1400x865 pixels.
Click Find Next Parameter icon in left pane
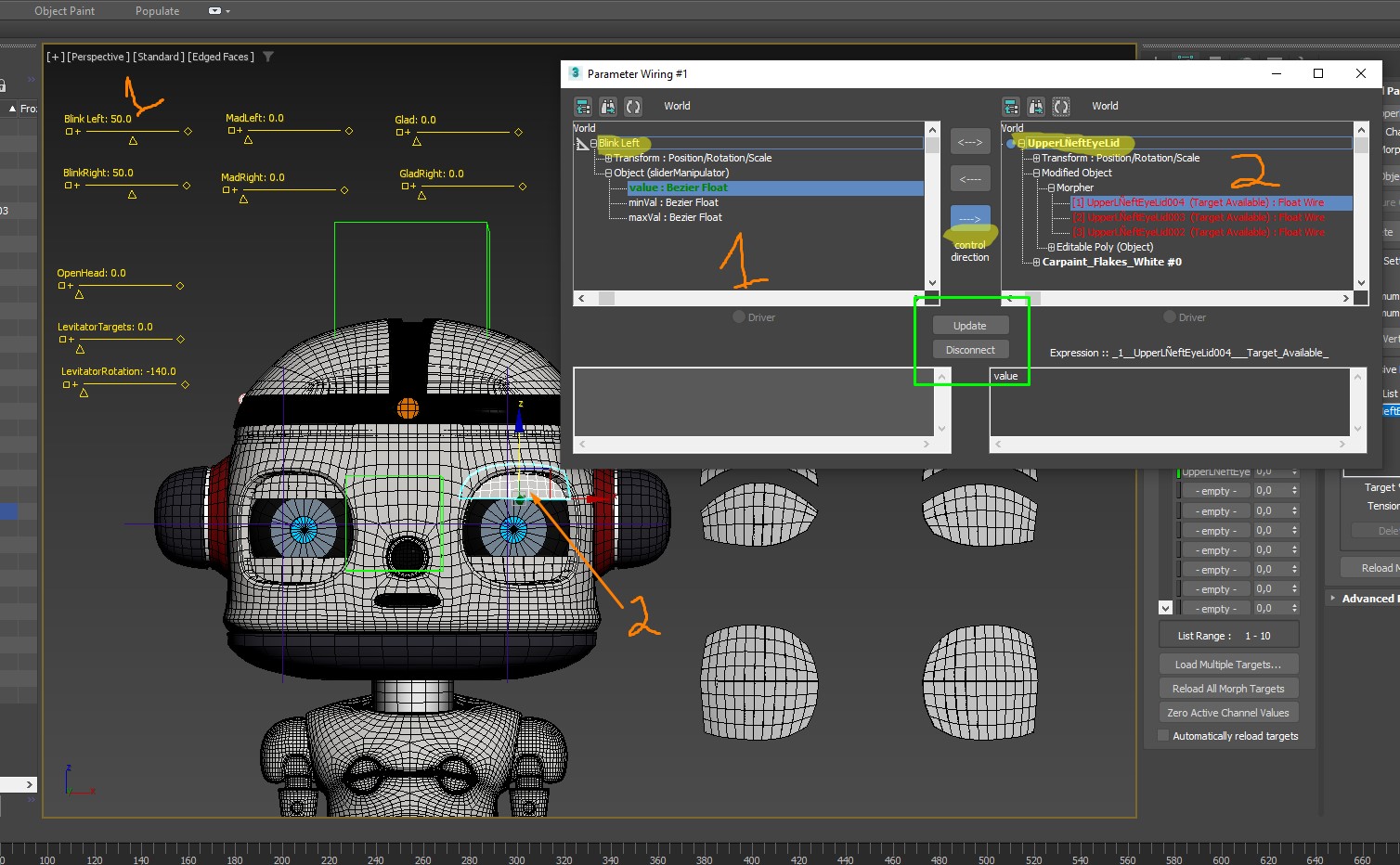pyautogui.click(x=608, y=107)
